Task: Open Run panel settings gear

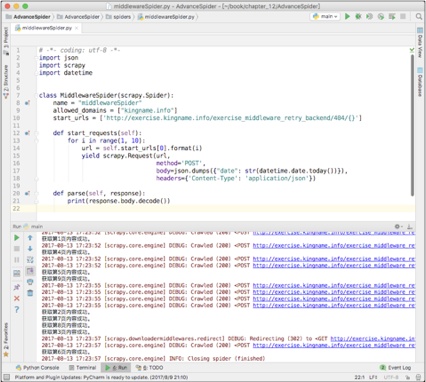Action: (398, 226)
